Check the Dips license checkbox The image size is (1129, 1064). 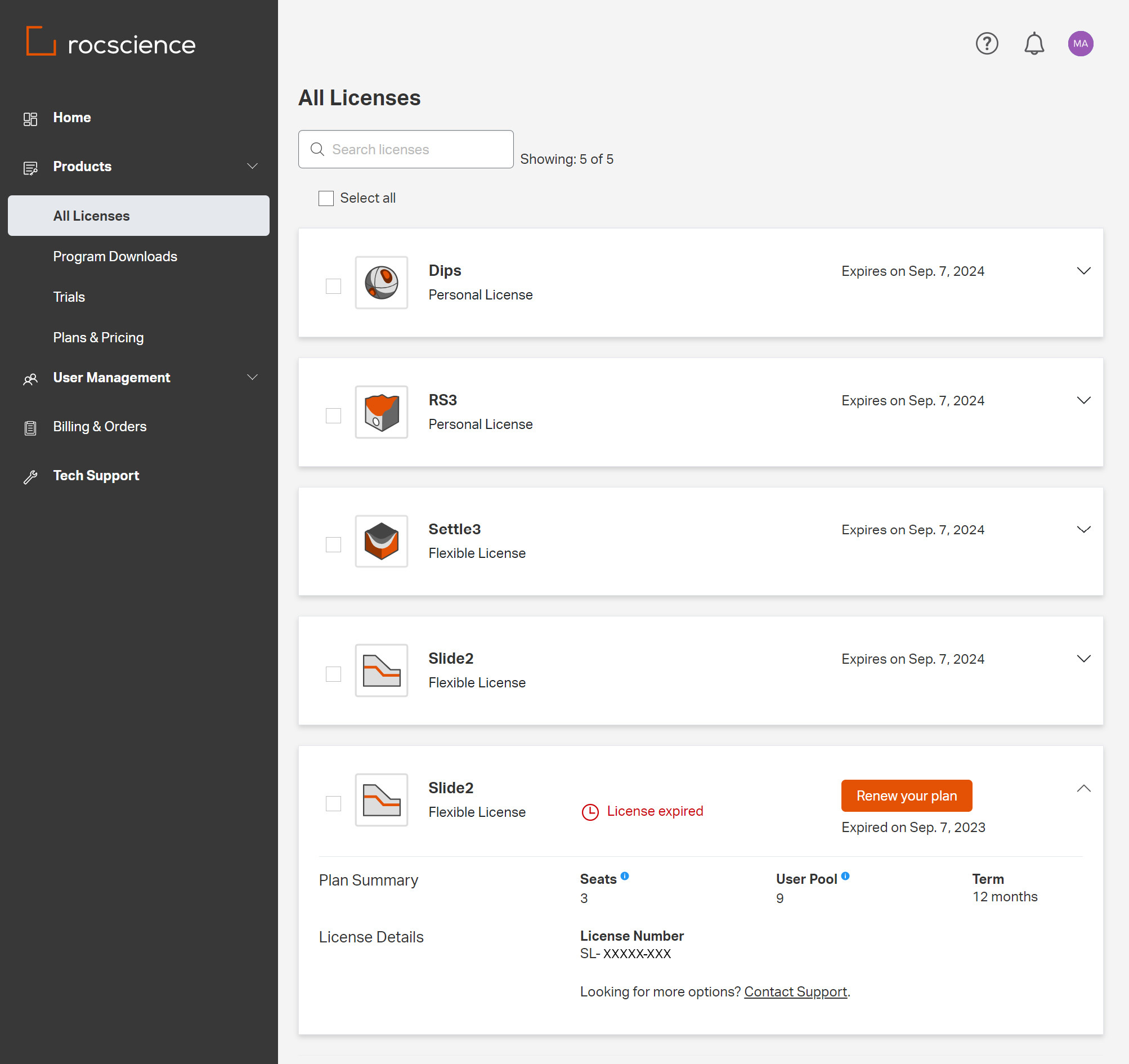(333, 286)
